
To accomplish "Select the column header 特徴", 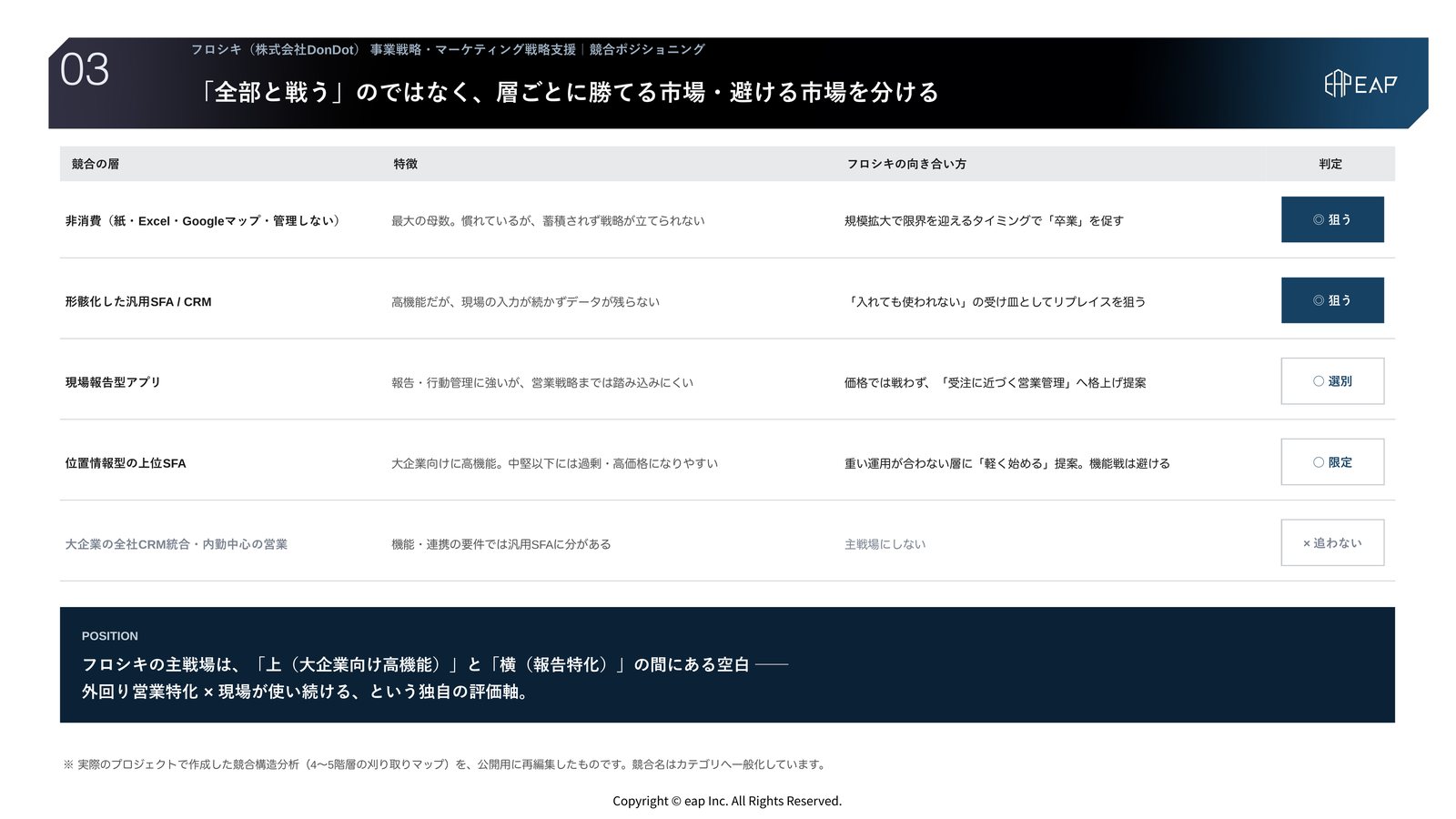I will pos(406,164).
